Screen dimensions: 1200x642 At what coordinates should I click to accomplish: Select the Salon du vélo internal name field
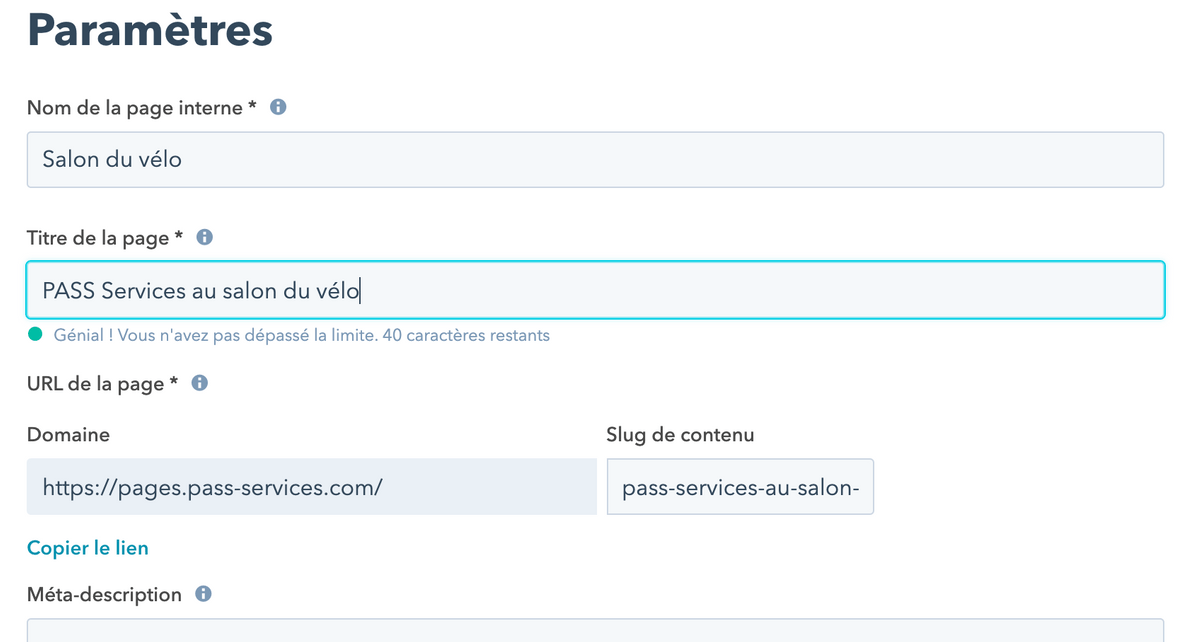(595, 159)
